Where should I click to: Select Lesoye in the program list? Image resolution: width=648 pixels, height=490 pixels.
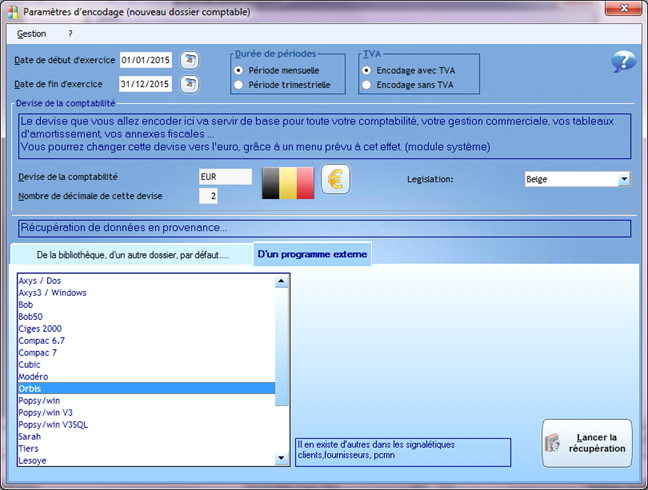[x=147, y=460]
